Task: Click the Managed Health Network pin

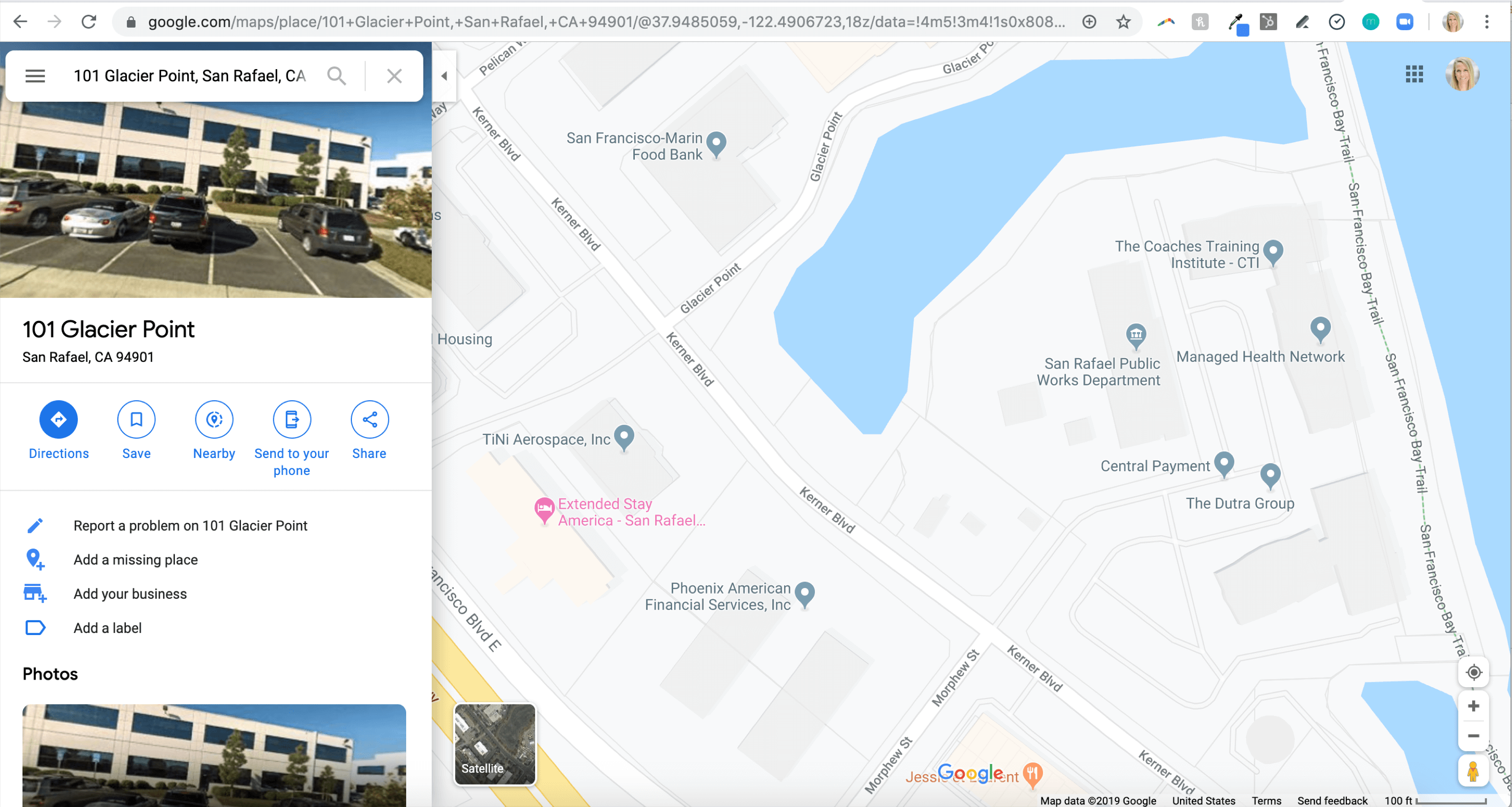Action: coord(1320,330)
